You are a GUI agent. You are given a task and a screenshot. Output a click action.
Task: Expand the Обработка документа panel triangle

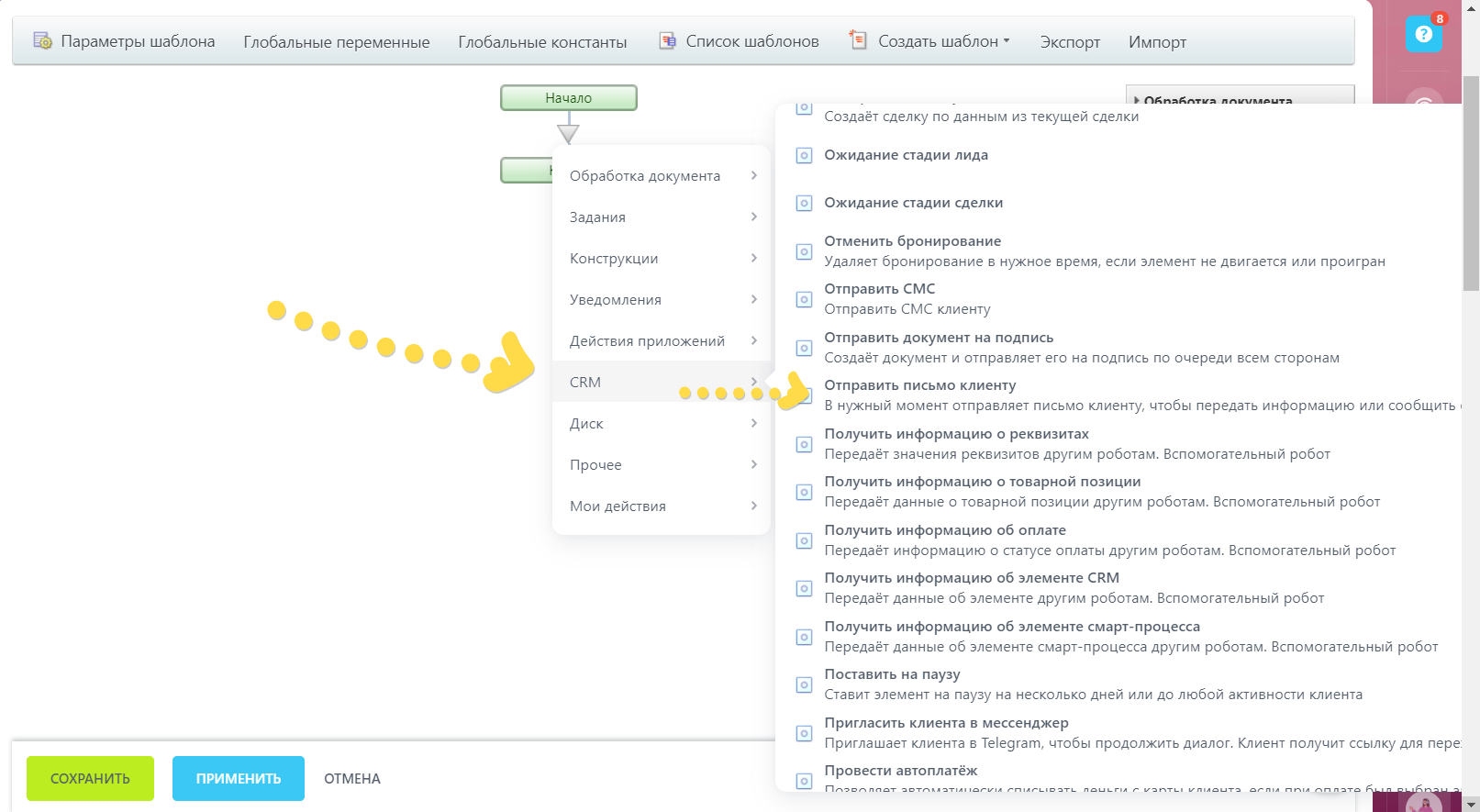(1137, 101)
